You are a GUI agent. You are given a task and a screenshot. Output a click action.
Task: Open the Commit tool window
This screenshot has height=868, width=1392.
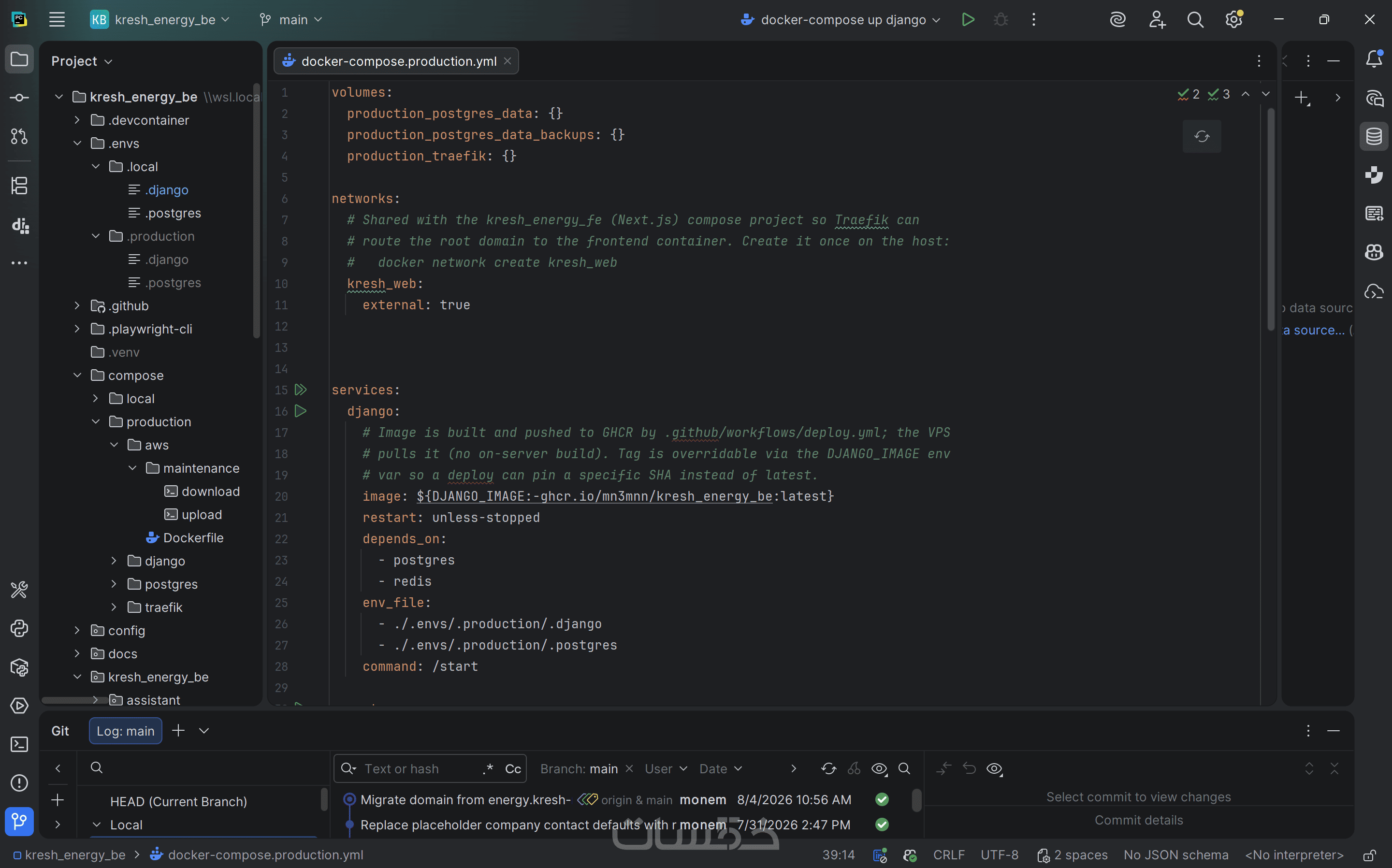(x=19, y=98)
